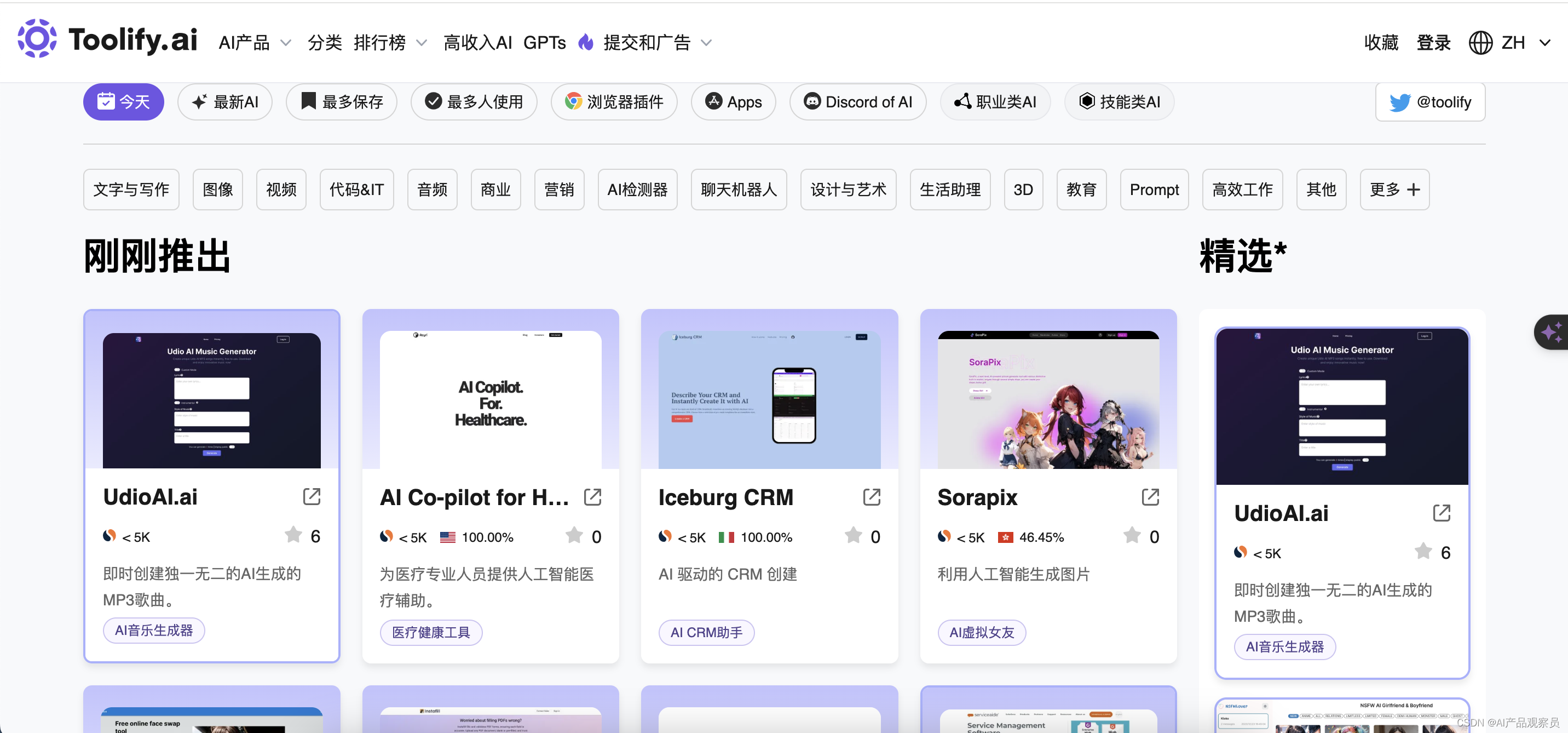Viewport: 1568px width, 733px height.
Task: Open Iceburg CRM preview thumbnail
Action: pos(769,400)
